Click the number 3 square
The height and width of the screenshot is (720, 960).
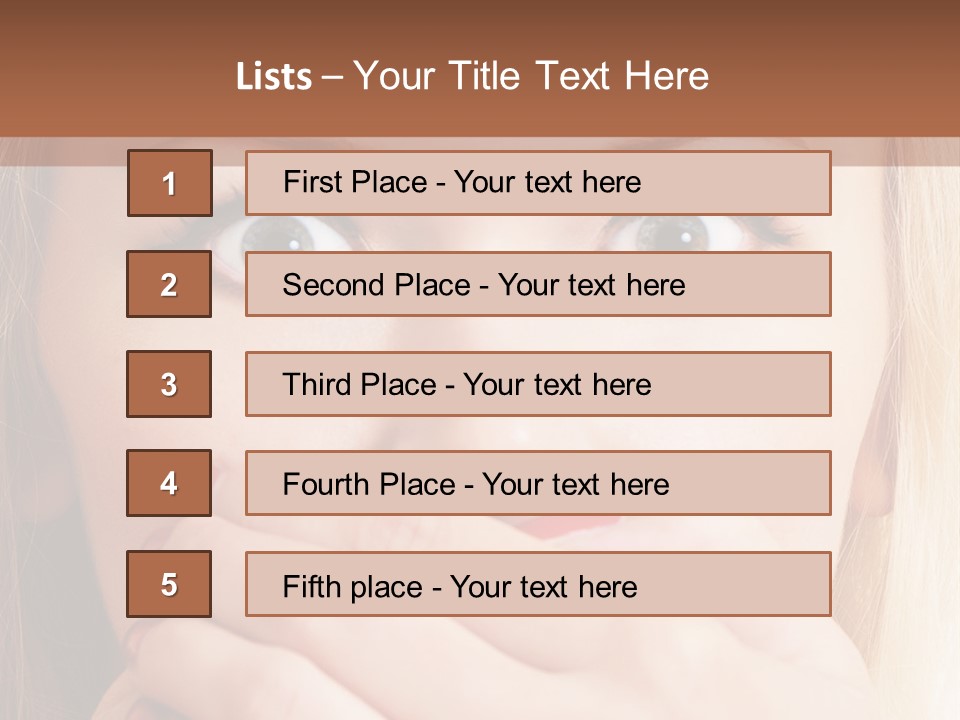pos(169,384)
